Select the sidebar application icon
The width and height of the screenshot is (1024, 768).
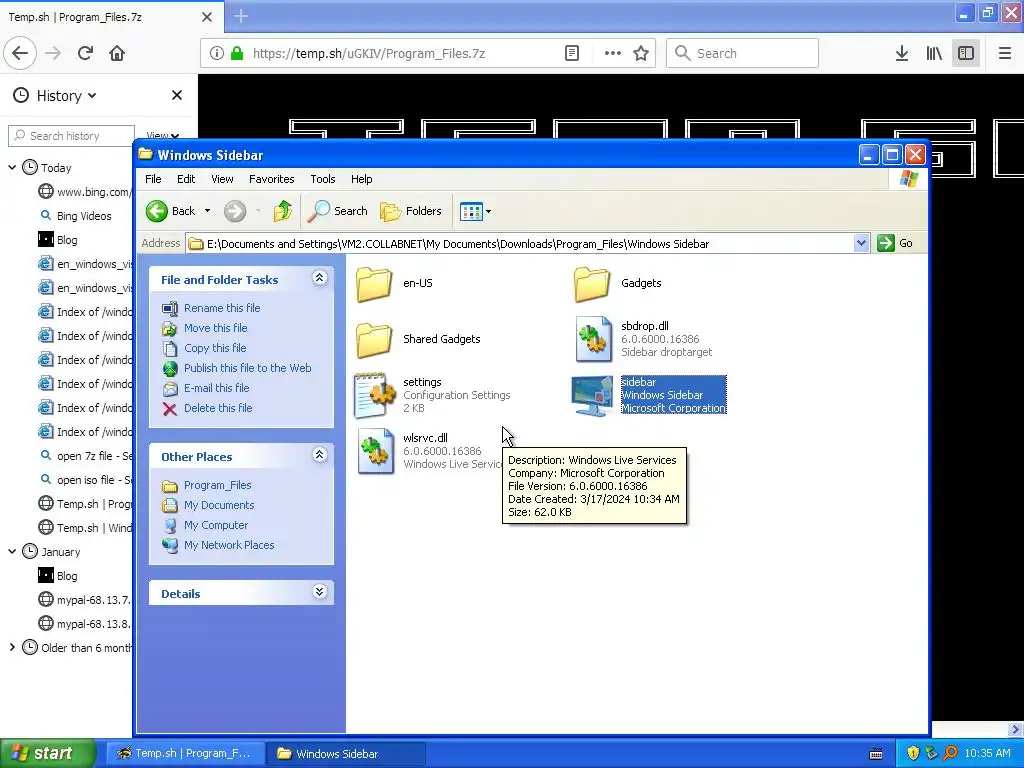592,396
